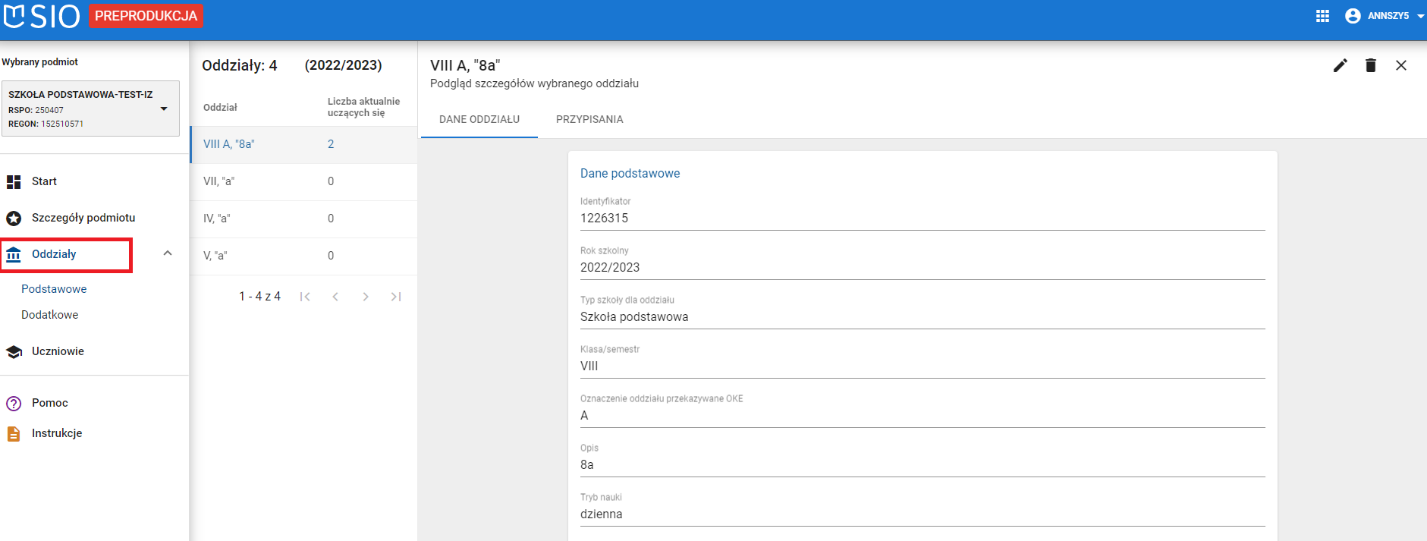Image resolution: width=1427 pixels, height=541 pixels.
Task: Close the class details panel
Action: pyautogui.click(x=1401, y=65)
